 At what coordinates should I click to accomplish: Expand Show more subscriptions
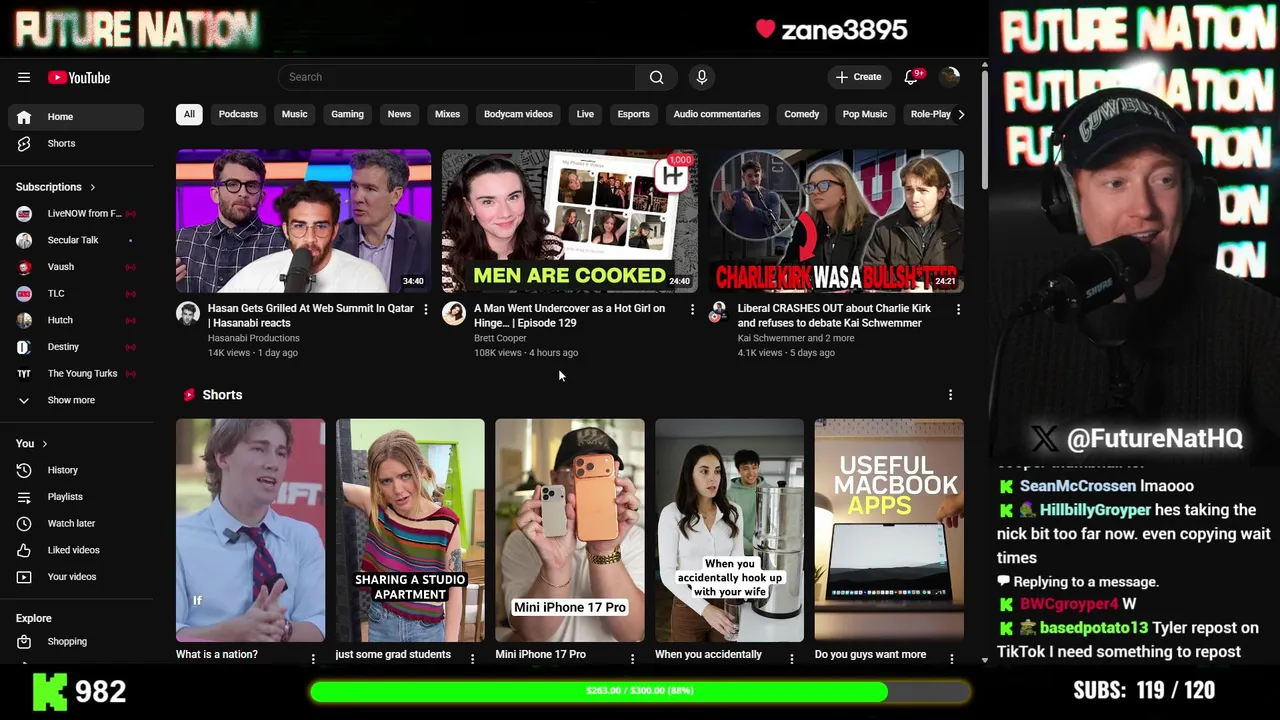(x=76, y=400)
